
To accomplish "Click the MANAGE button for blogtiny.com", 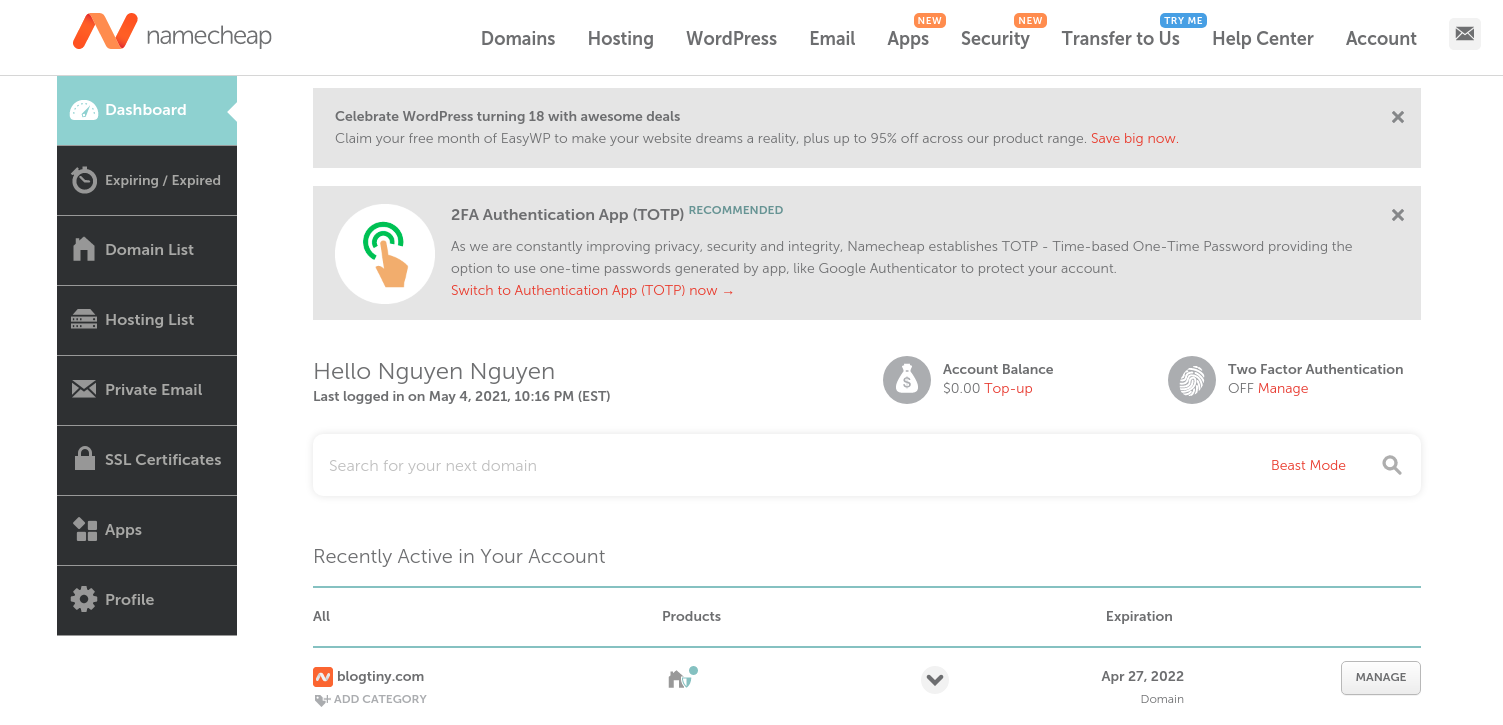I will (x=1381, y=677).
